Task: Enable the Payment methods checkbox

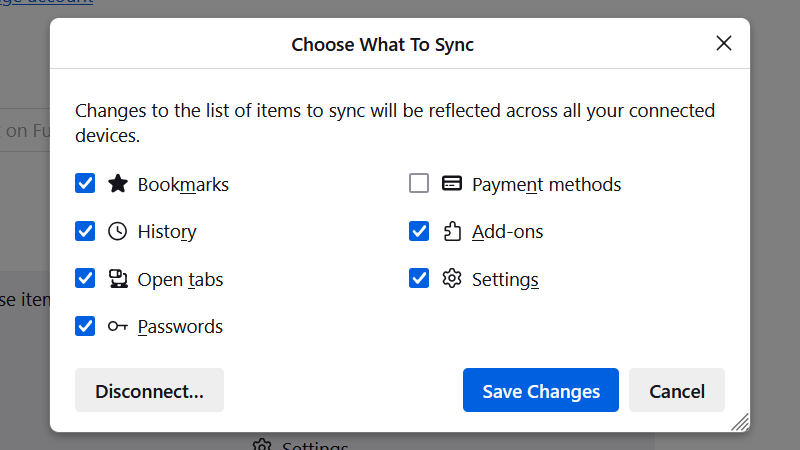Action: tap(419, 184)
